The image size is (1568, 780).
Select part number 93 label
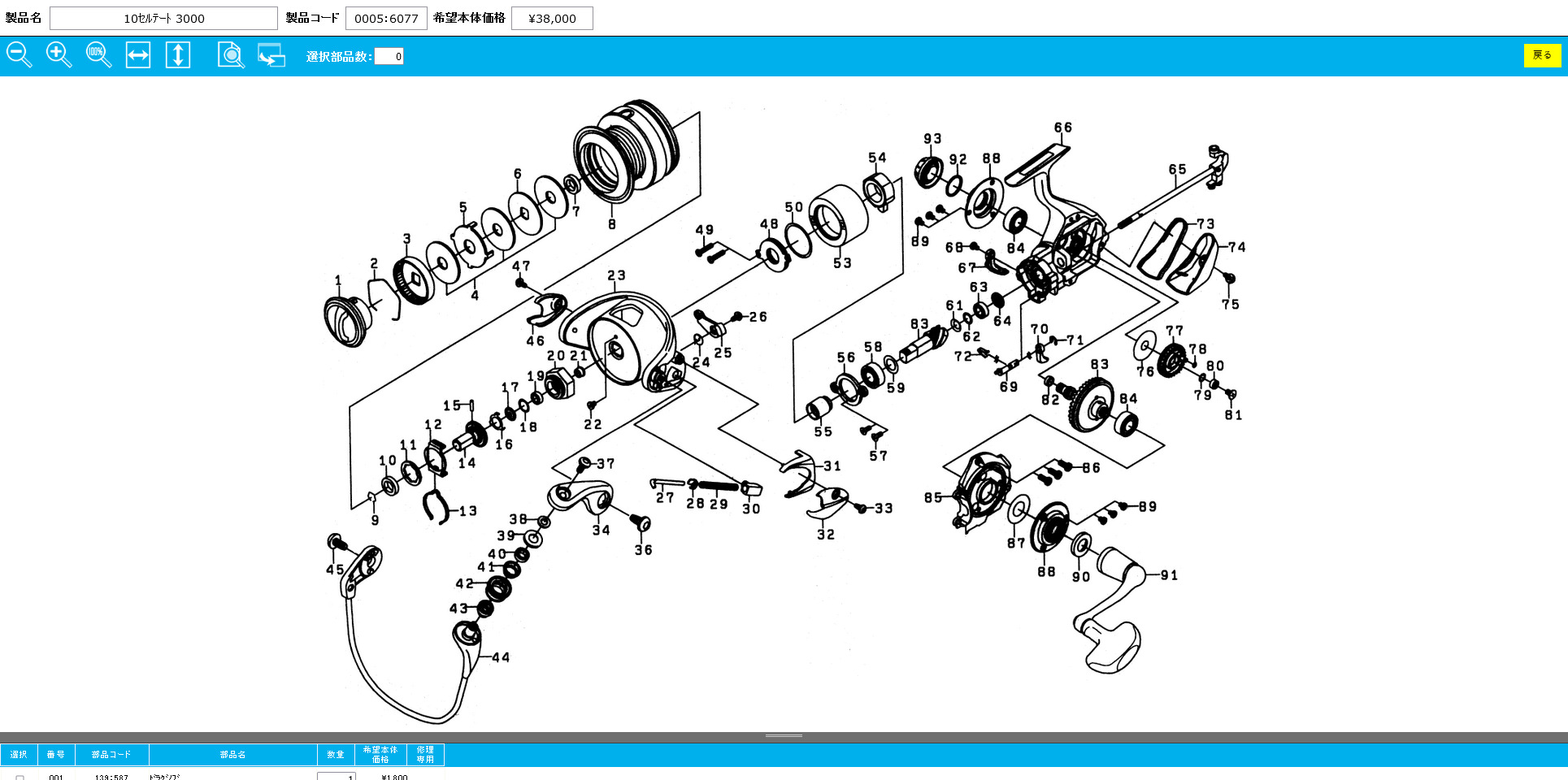(932, 139)
